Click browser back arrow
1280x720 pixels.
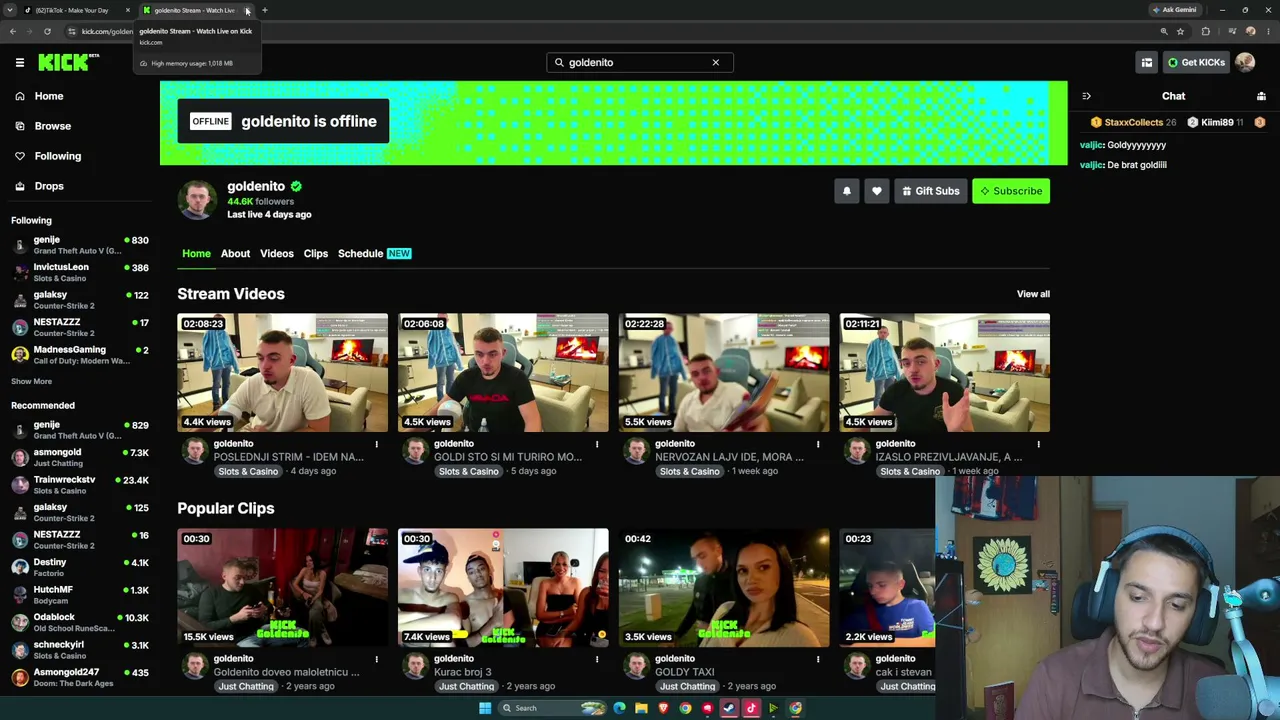point(12,31)
